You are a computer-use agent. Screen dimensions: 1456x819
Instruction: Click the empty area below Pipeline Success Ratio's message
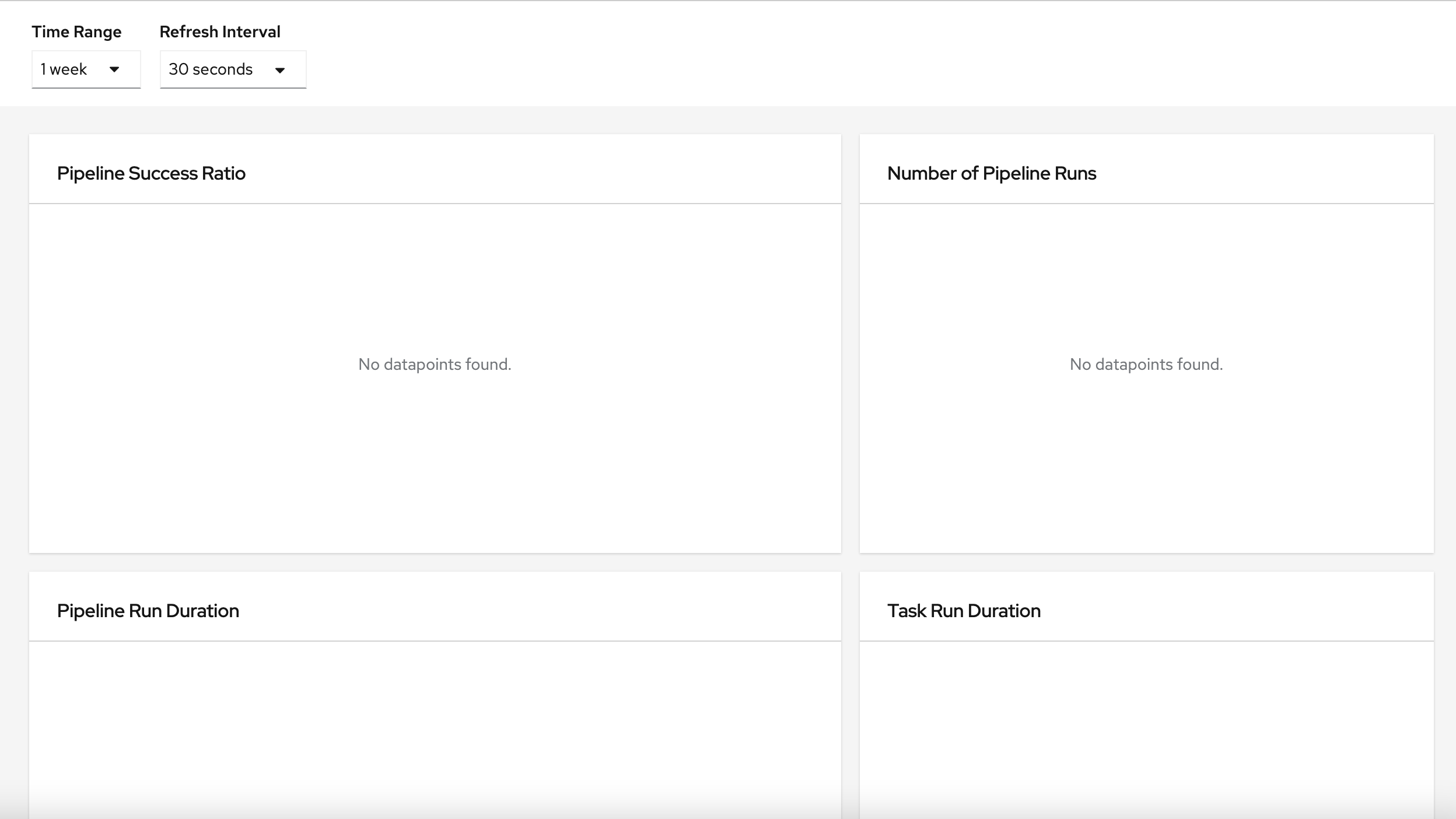[x=435, y=467]
